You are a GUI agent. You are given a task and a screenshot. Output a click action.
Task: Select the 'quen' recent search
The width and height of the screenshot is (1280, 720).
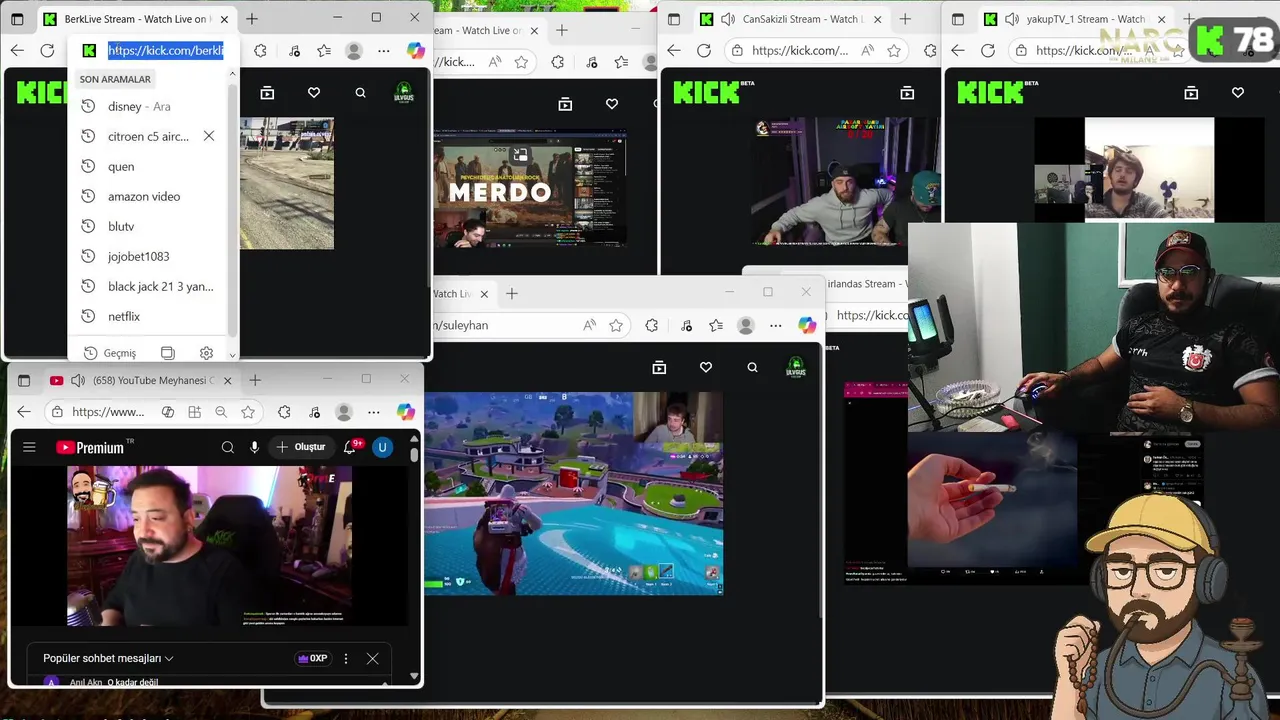coord(150,166)
